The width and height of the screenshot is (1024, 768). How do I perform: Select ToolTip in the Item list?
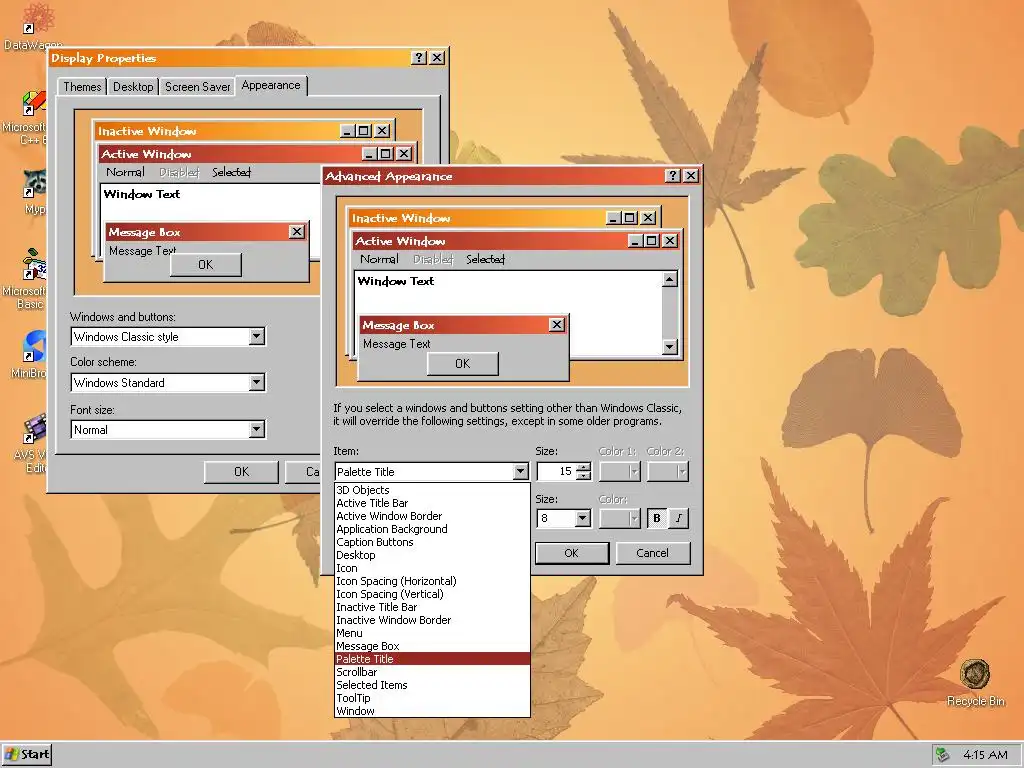432,698
